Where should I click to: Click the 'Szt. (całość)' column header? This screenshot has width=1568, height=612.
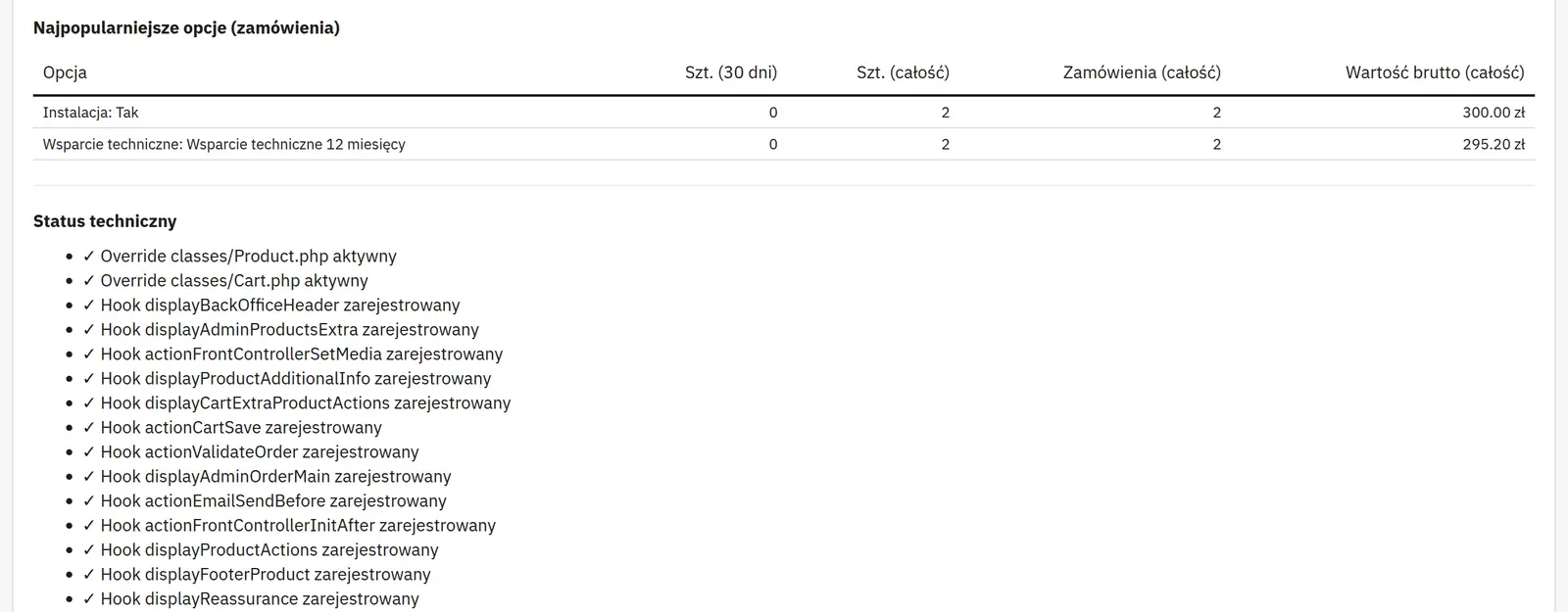coord(903,72)
